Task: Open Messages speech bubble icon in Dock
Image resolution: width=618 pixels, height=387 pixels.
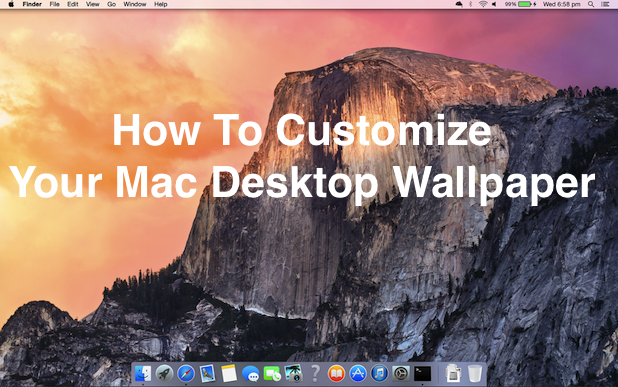Action: click(x=251, y=374)
